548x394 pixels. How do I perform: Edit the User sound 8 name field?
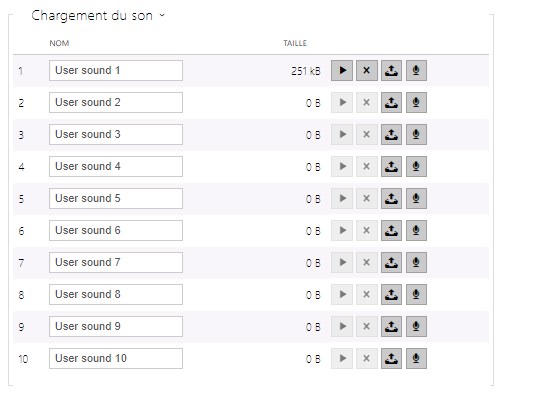pyautogui.click(x=116, y=294)
